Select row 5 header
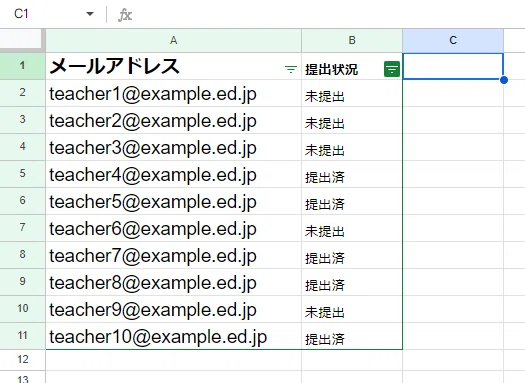525x383 pixels. click(22, 174)
